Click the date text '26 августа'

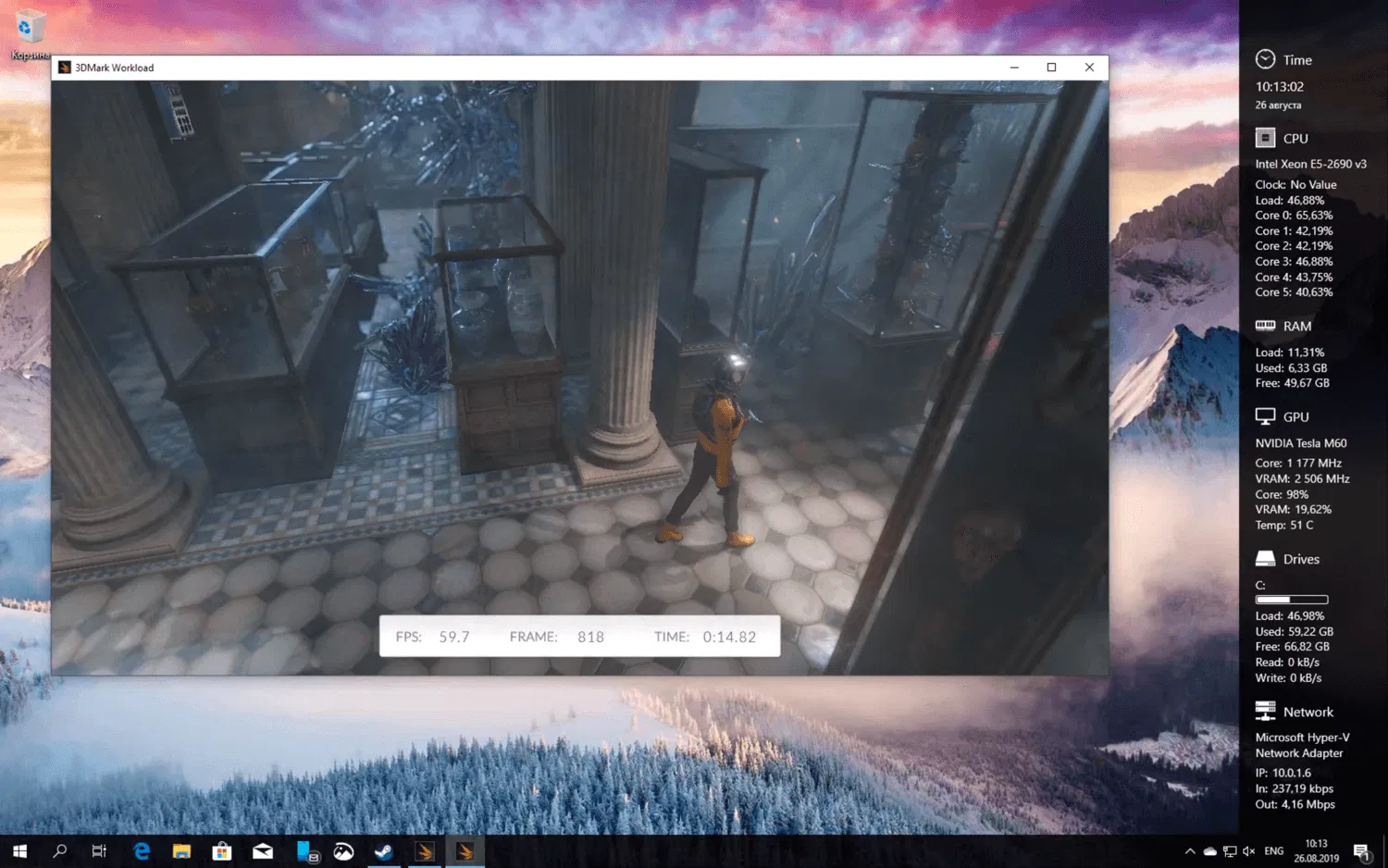[1278, 105]
